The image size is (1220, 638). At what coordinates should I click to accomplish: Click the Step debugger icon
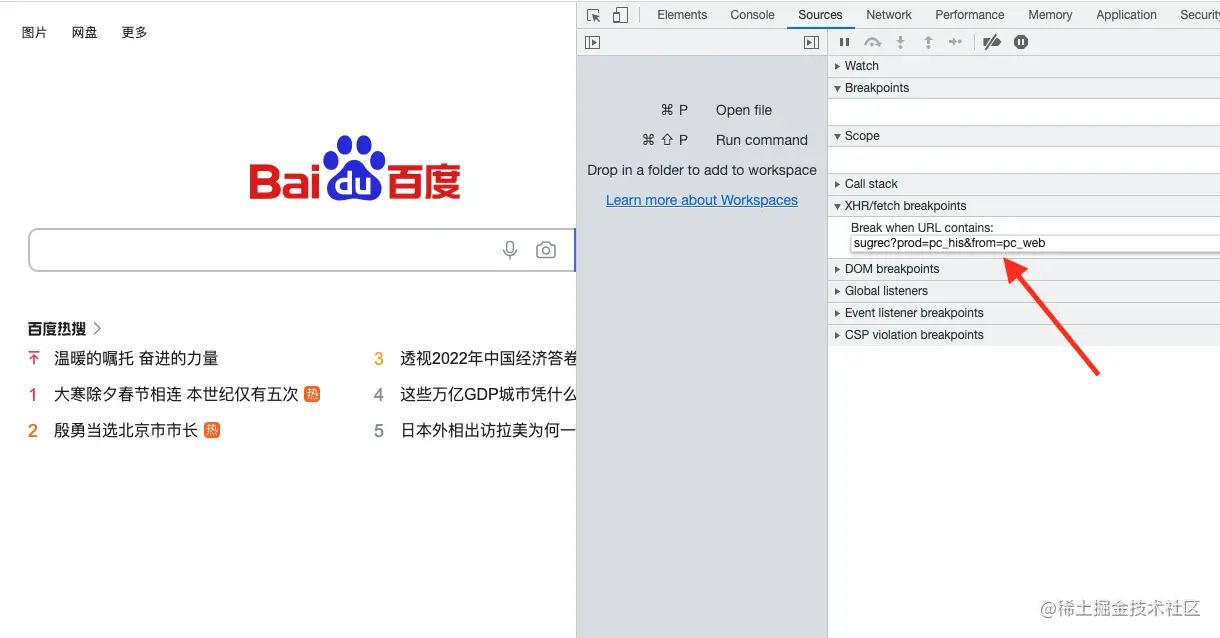click(956, 42)
